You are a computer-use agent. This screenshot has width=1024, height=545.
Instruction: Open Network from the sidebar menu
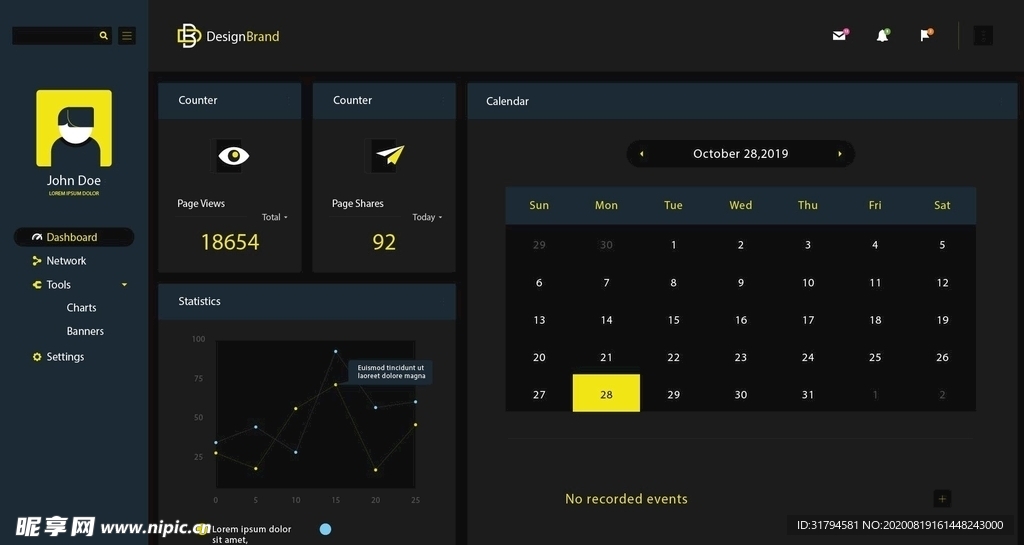(x=66, y=261)
